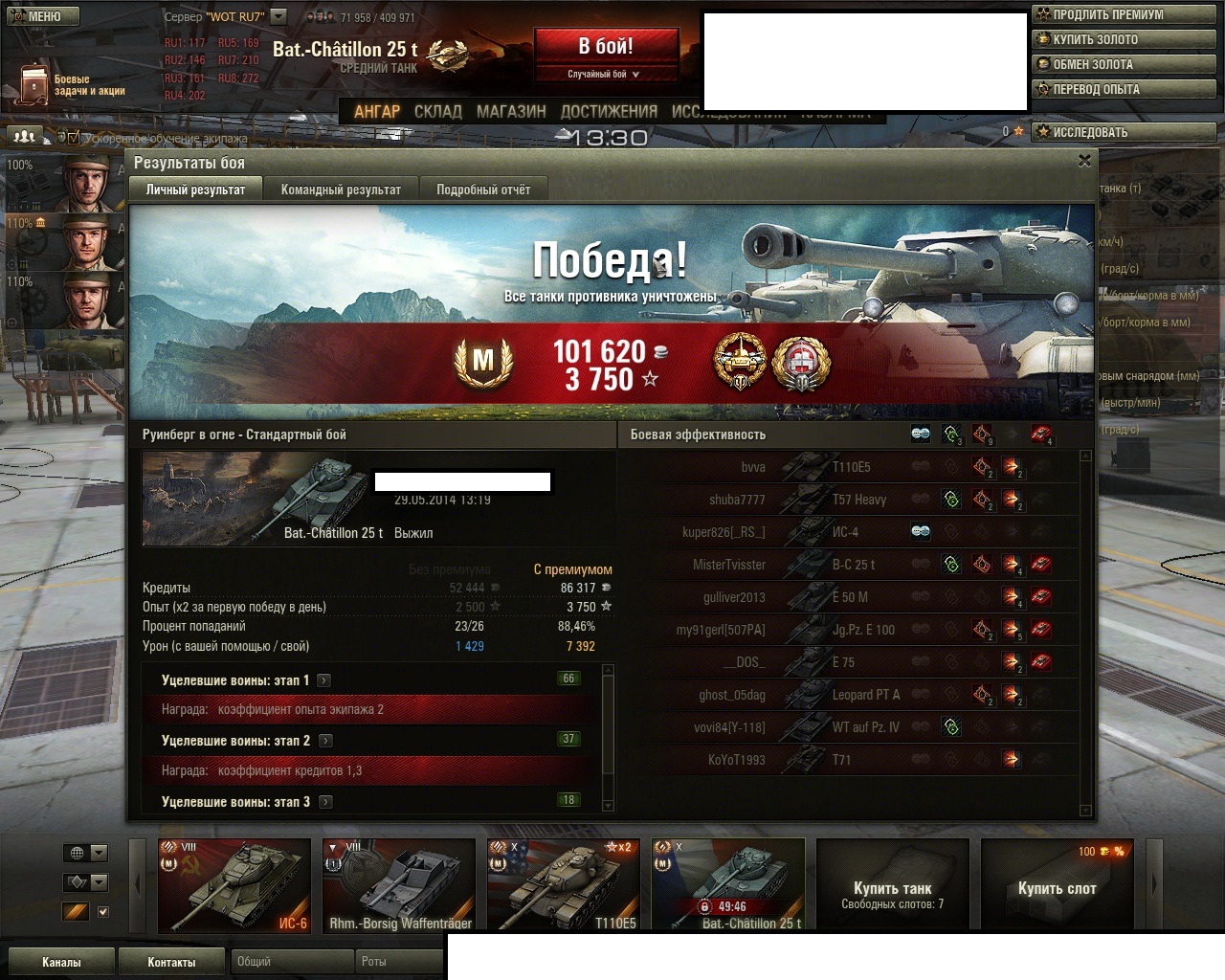Switch to Командный результат tab
This screenshot has width=1225, height=980.
(341, 189)
